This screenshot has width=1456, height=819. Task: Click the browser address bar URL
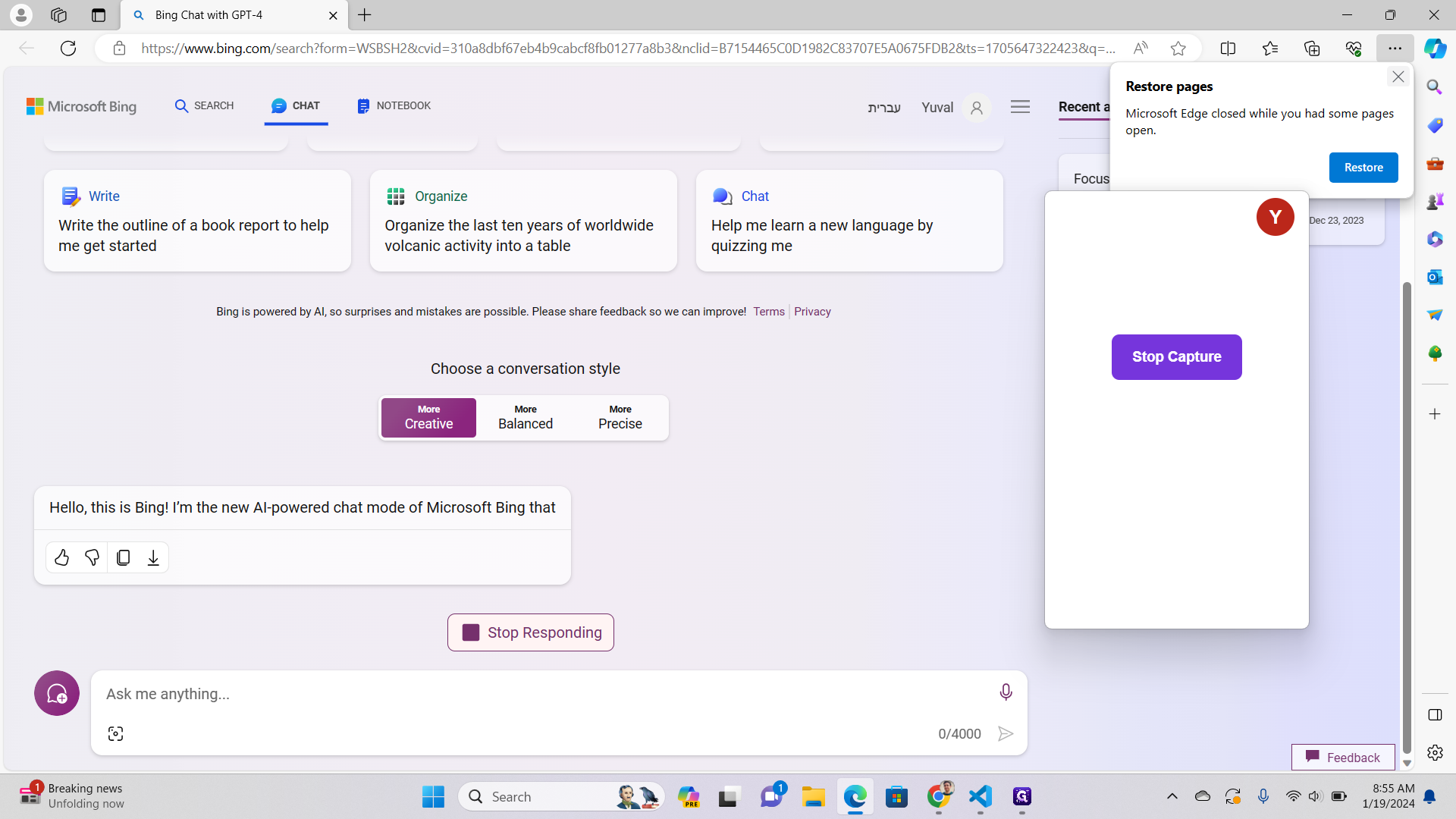coord(628,49)
